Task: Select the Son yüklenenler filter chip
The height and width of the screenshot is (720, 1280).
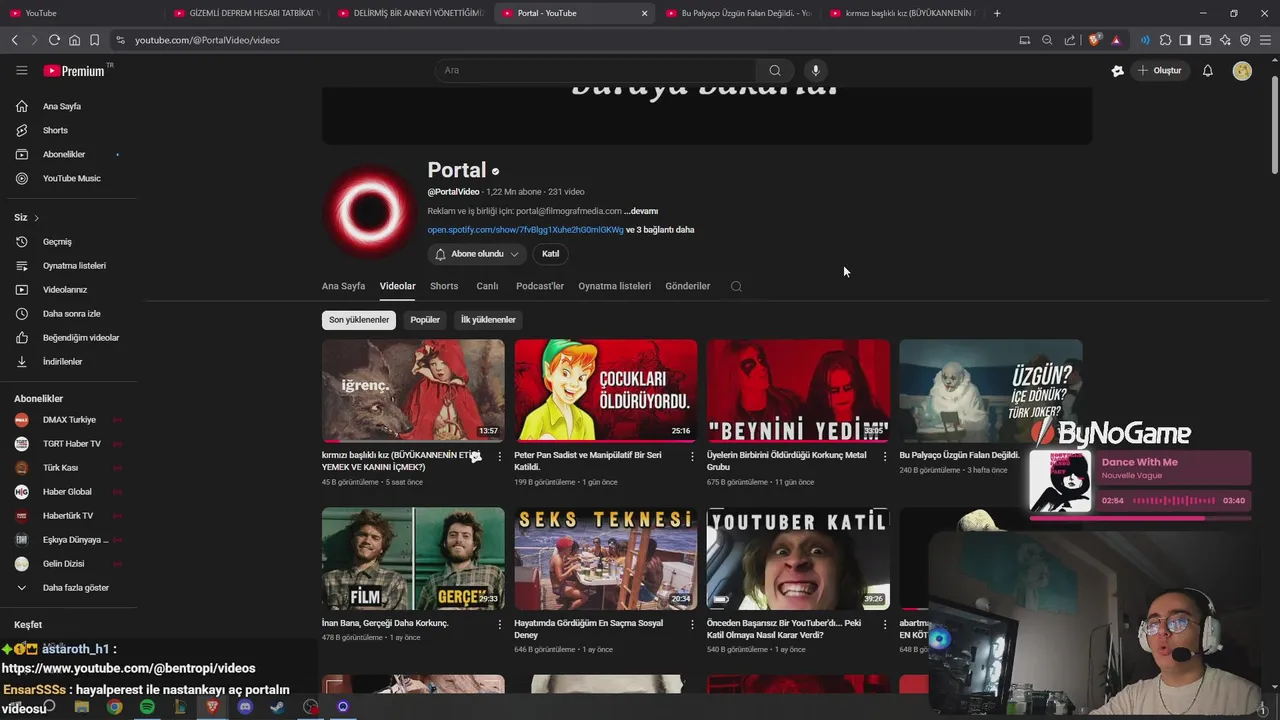Action: pos(359,320)
